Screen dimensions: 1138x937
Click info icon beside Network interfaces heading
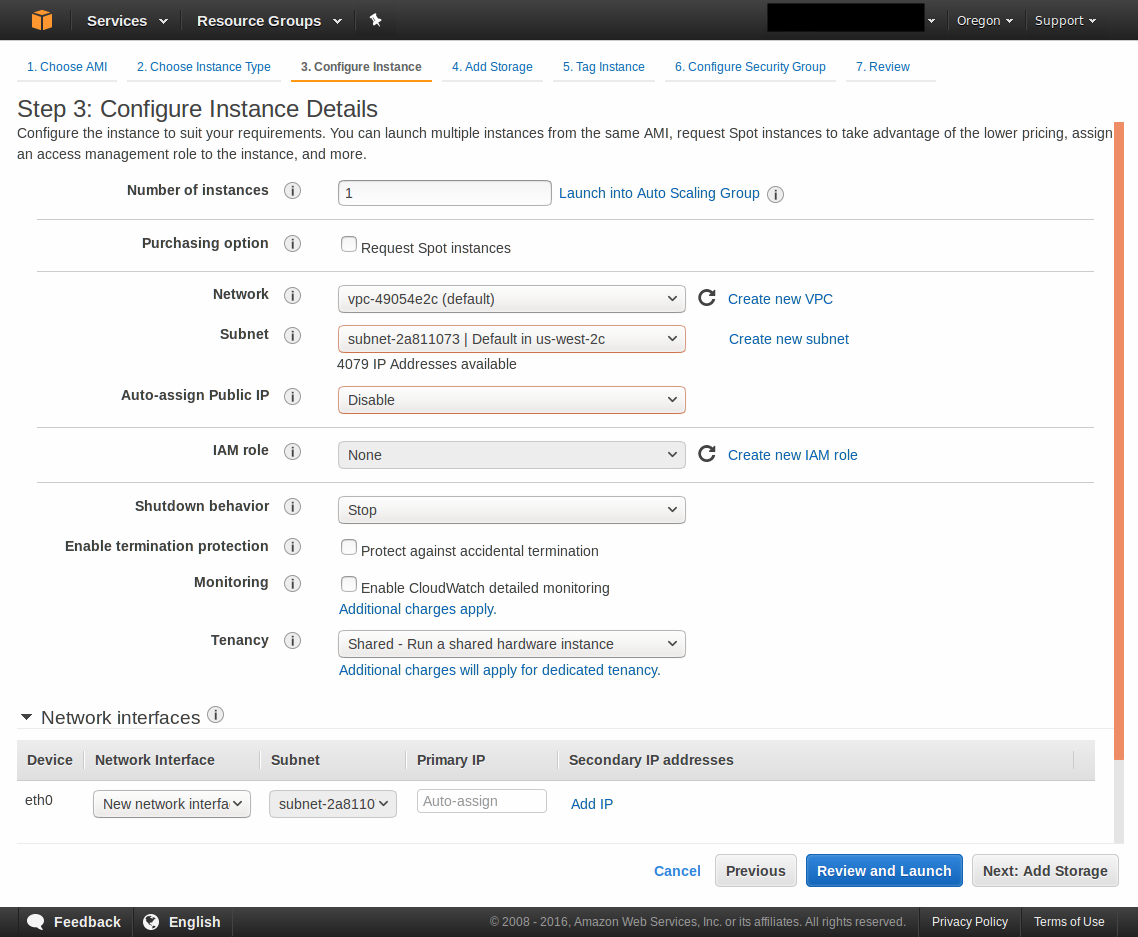click(215, 715)
